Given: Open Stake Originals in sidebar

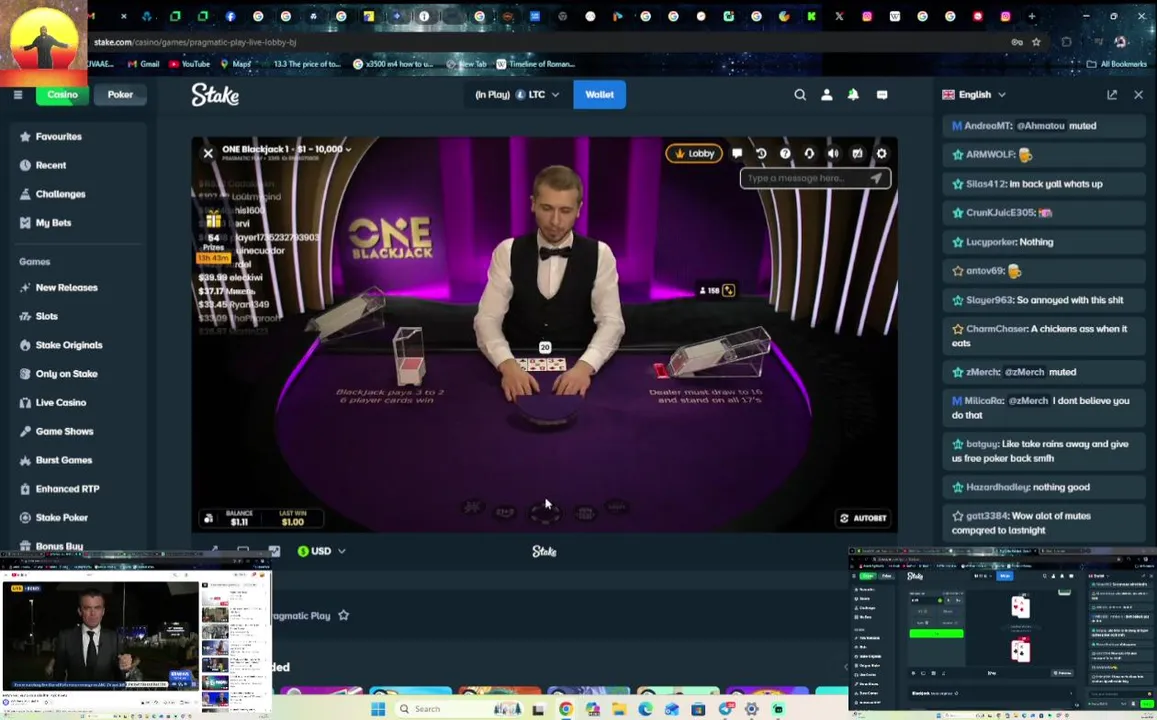Looking at the screenshot, I should tap(69, 345).
